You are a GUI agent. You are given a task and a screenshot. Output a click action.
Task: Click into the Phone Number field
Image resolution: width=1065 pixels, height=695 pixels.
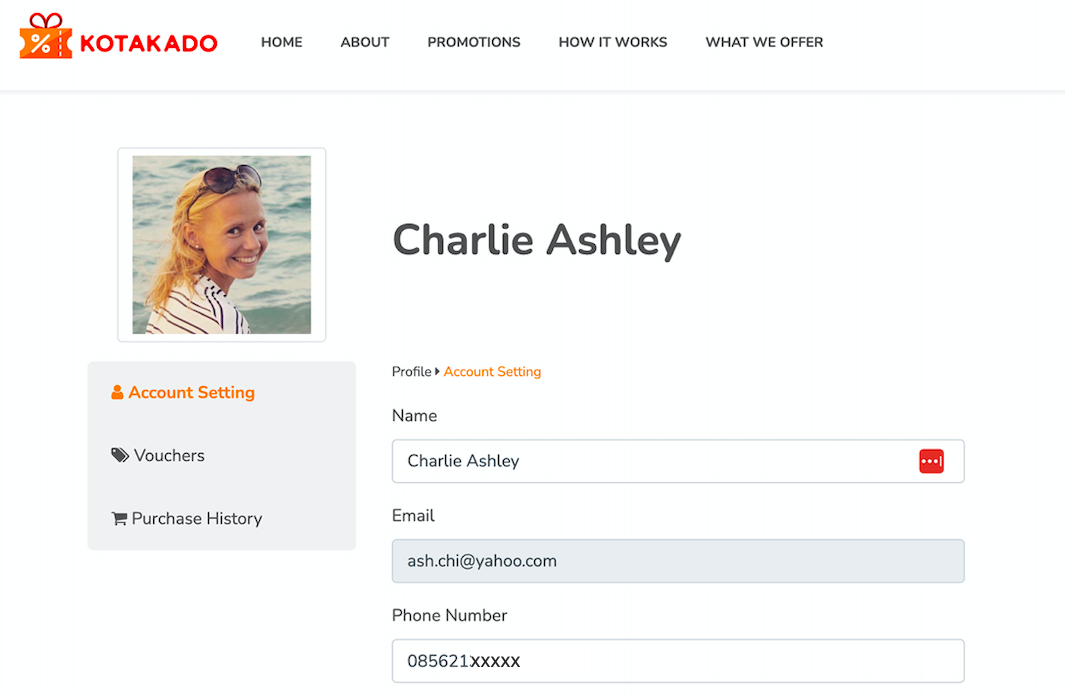[678, 661]
